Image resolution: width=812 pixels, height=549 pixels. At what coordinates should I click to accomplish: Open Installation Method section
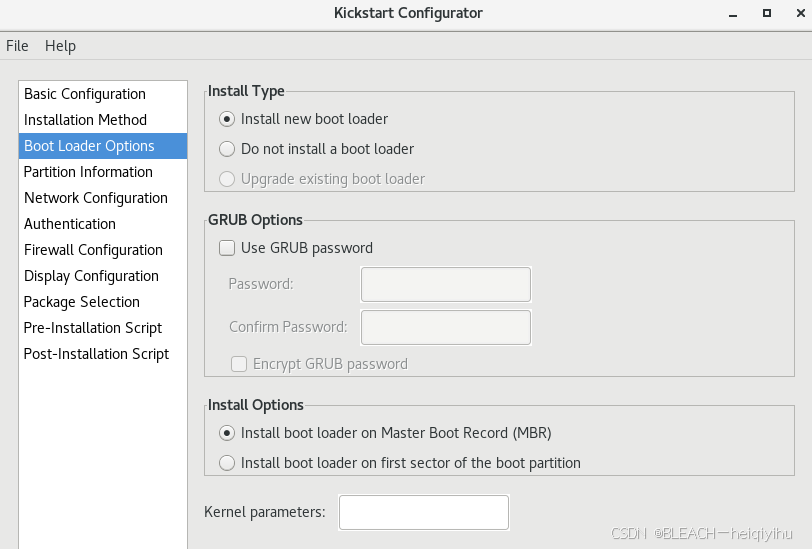click(103, 120)
